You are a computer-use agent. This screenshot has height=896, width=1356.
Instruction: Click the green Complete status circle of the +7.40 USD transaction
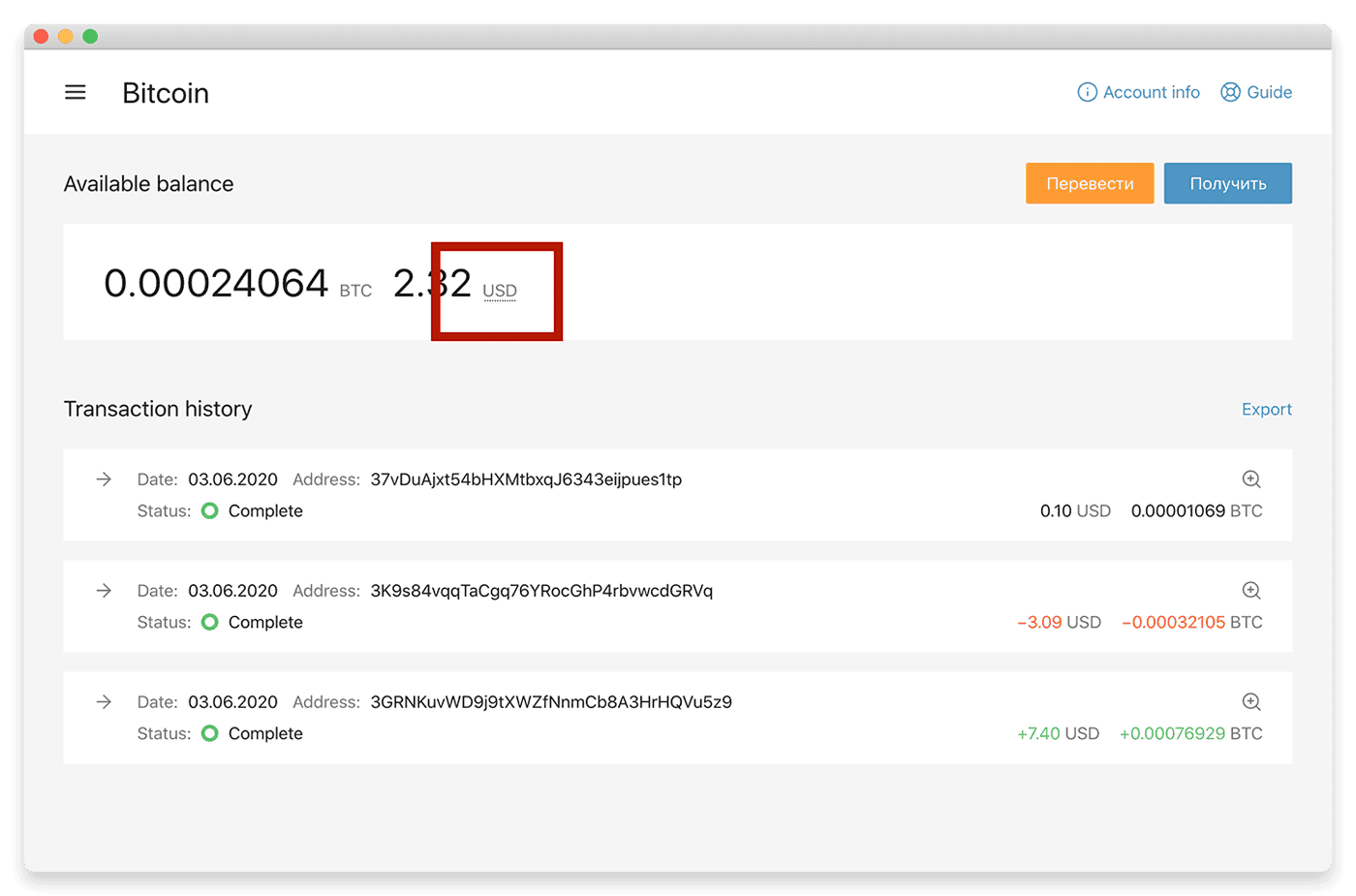[209, 733]
